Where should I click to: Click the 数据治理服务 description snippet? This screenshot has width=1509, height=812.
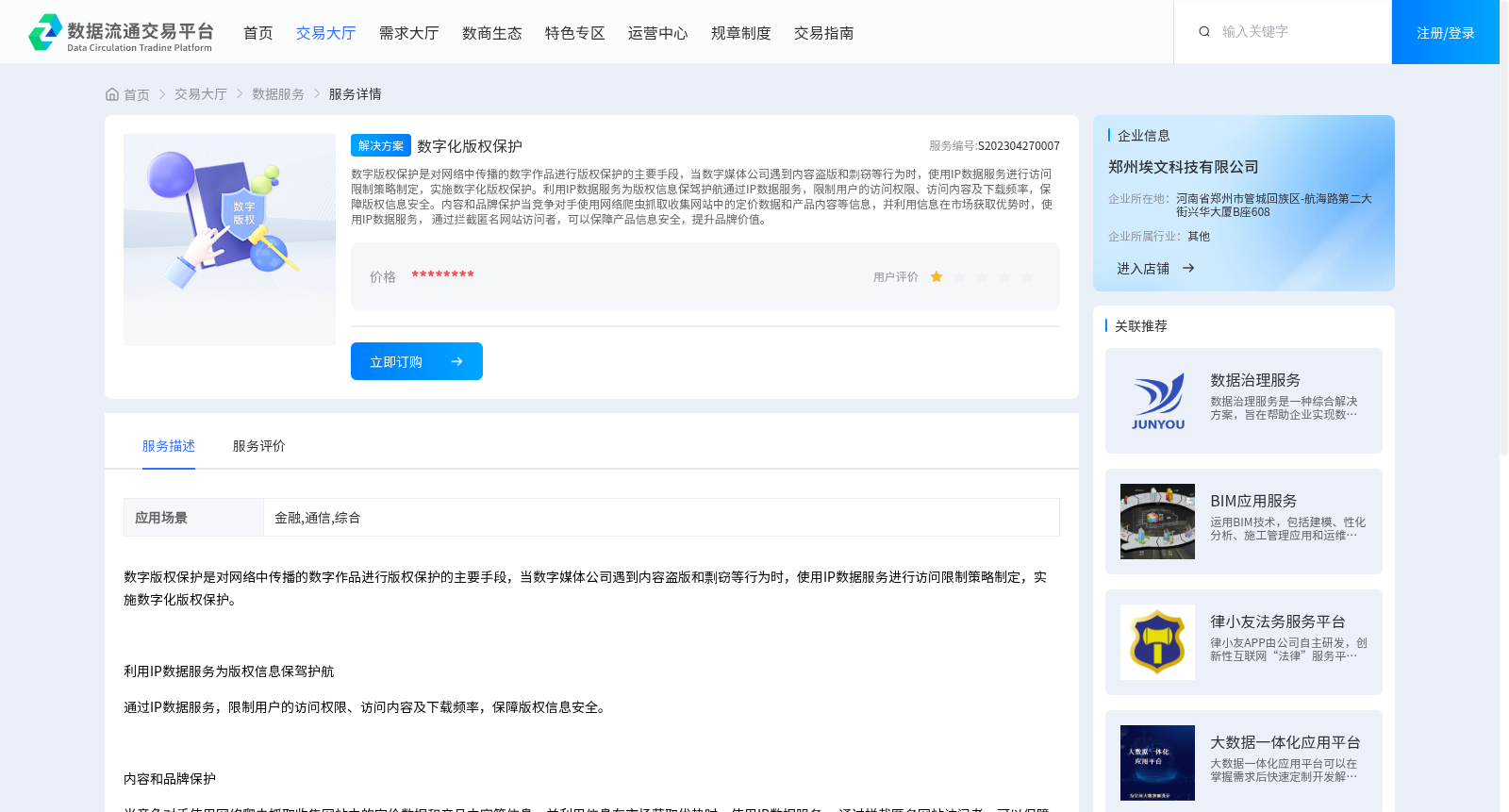(1284, 408)
